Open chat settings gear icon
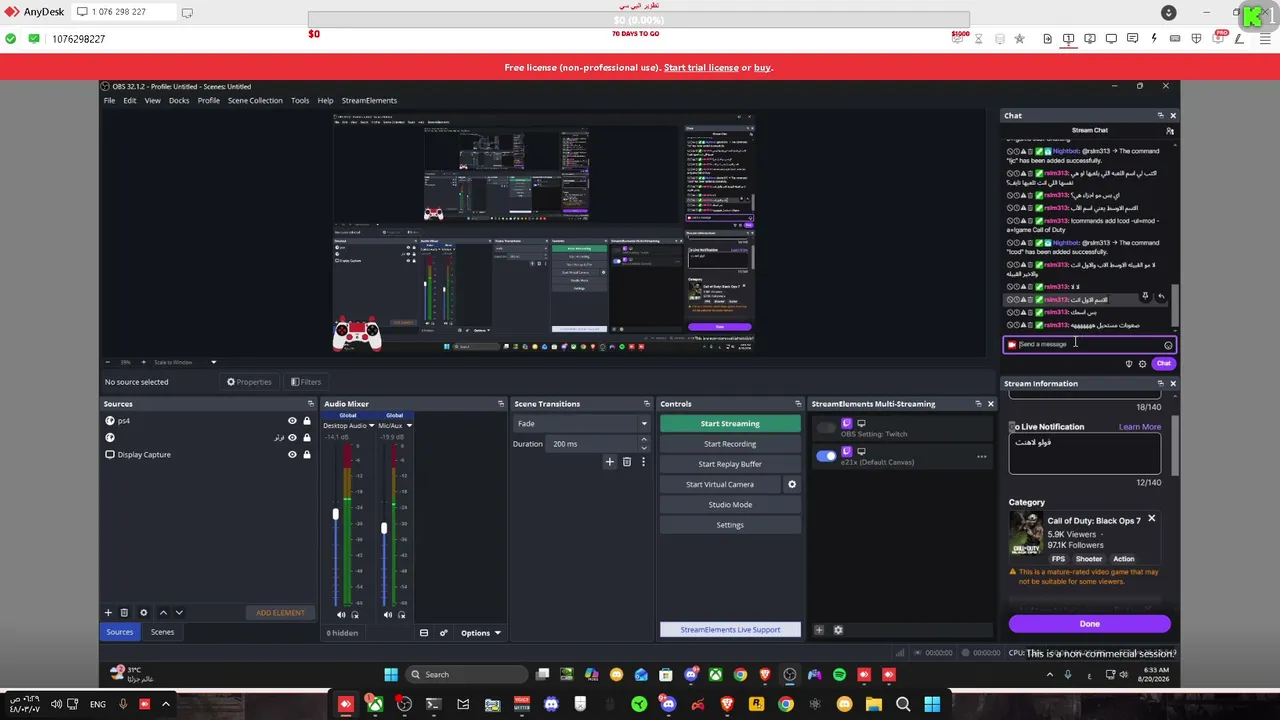The width and height of the screenshot is (1280, 720). click(x=1143, y=364)
